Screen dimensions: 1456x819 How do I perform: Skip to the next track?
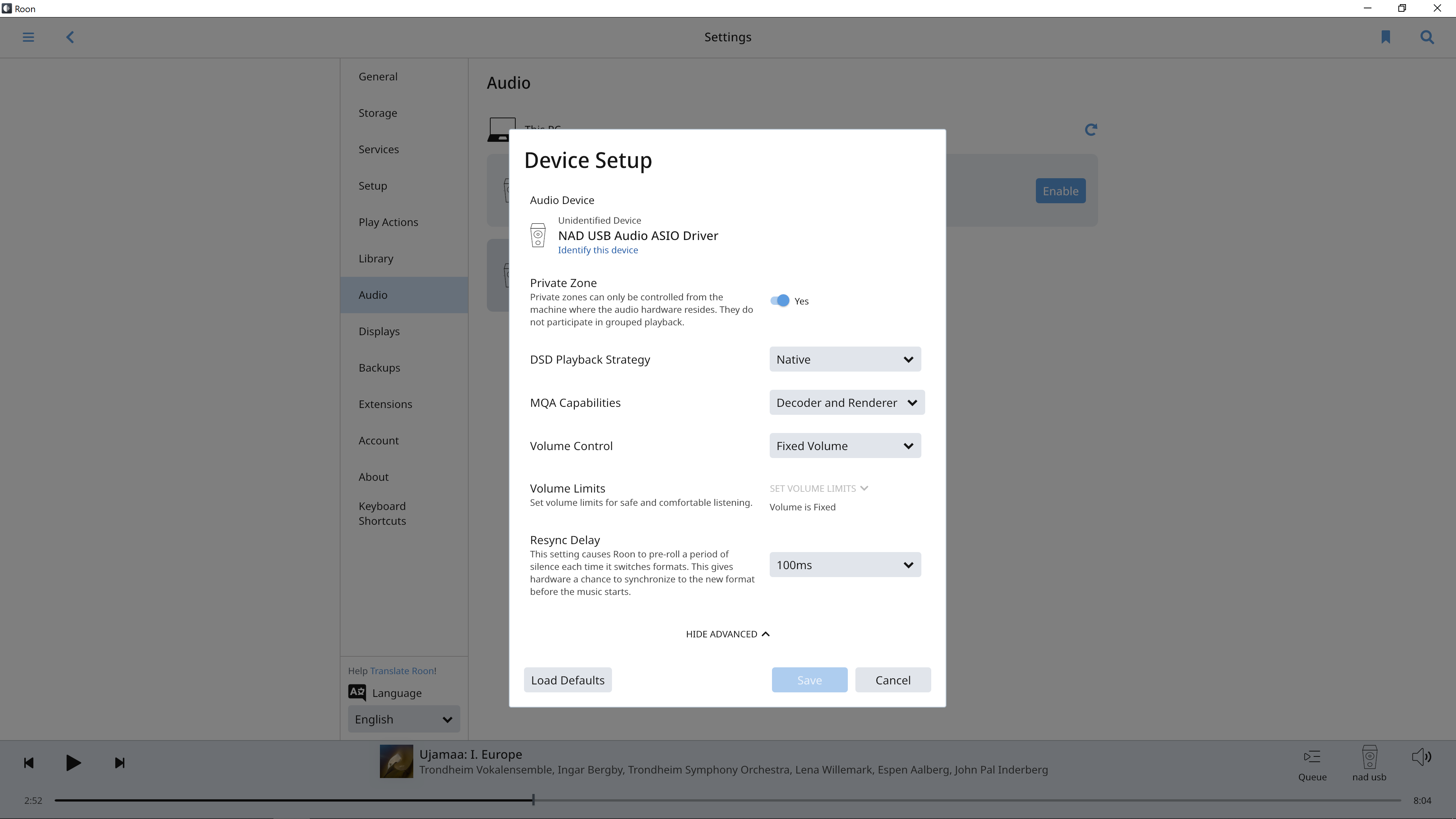click(x=119, y=763)
